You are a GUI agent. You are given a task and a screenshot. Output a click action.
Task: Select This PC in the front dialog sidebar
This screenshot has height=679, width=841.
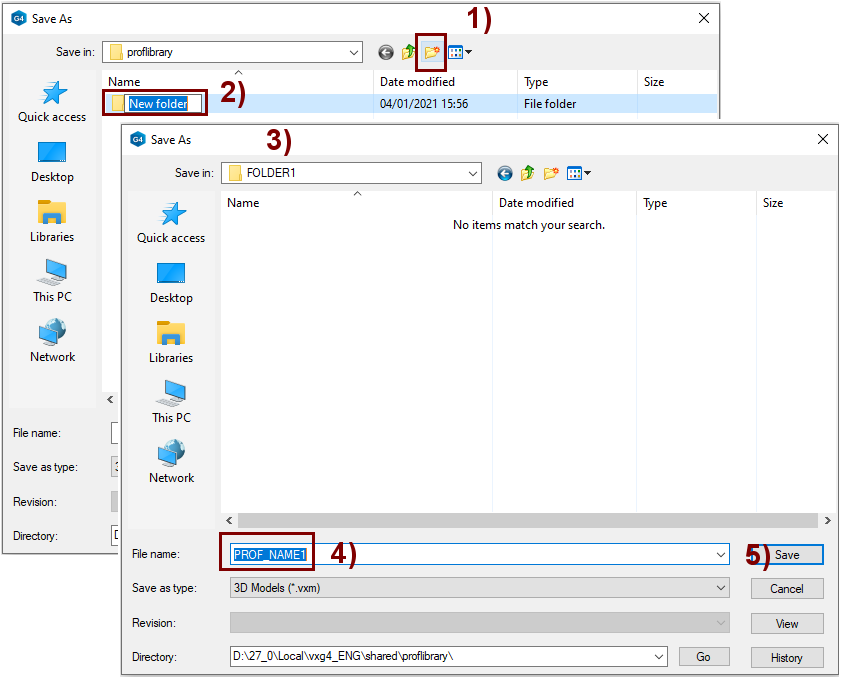171,401
